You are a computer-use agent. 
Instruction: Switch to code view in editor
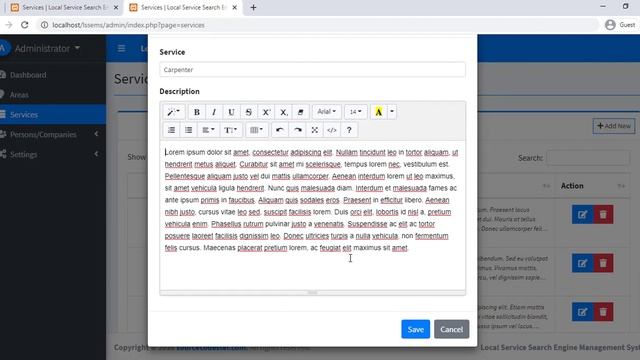tap(332, 130)
